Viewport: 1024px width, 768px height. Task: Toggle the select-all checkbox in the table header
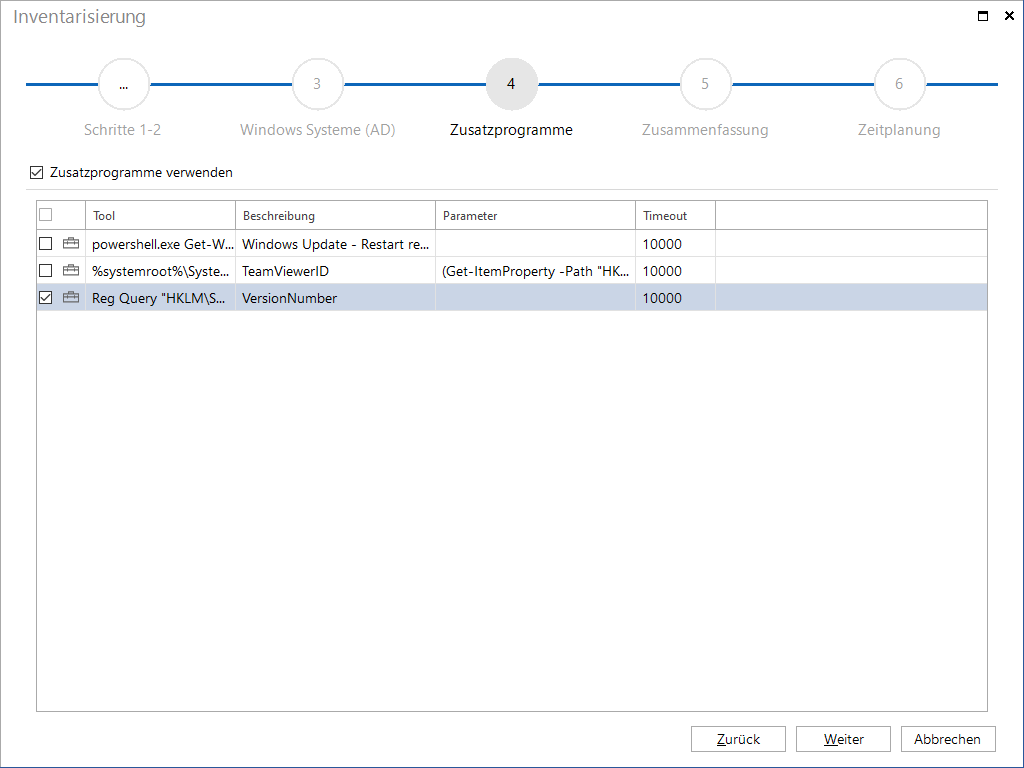(46, 214)
